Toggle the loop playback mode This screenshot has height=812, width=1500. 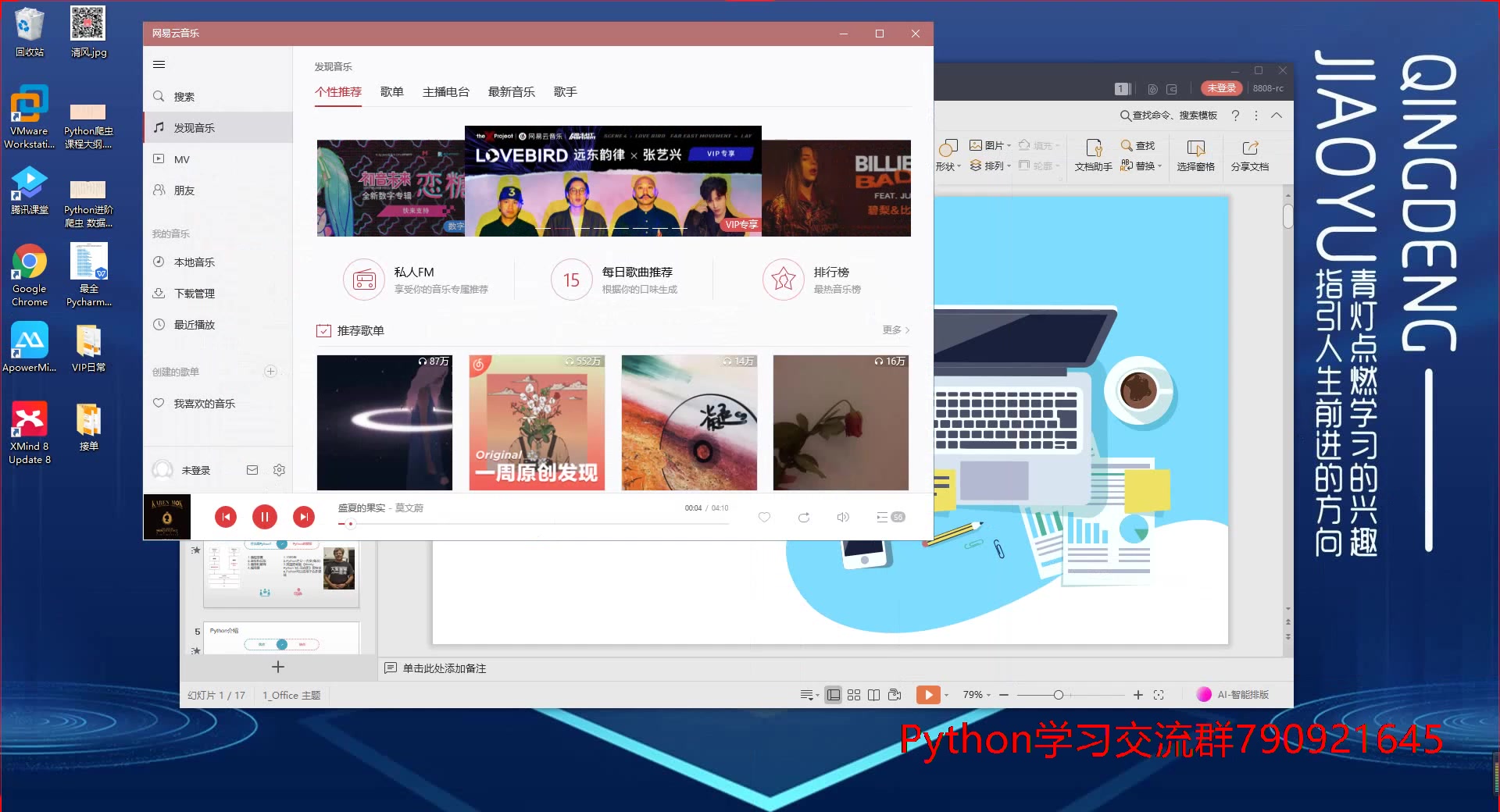click(804, 517)
